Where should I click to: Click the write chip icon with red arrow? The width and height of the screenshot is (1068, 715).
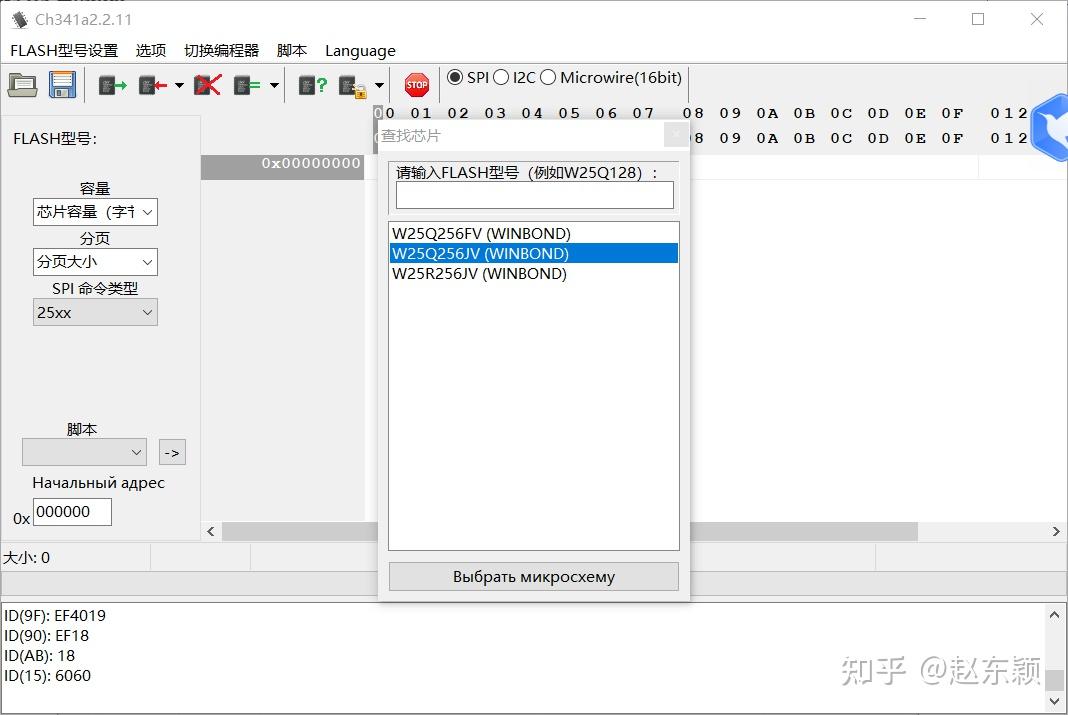point(153,85)
